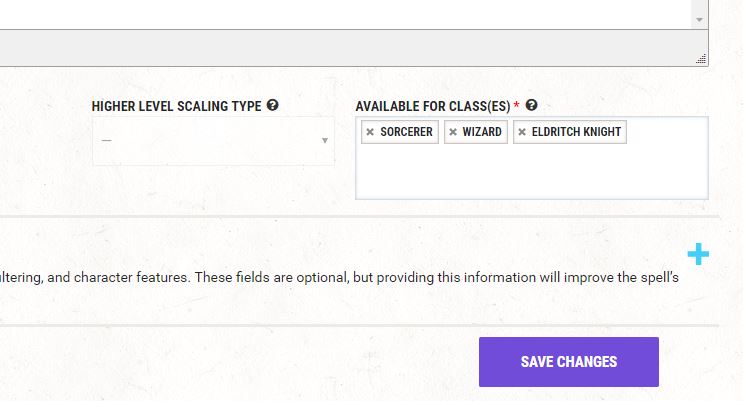Click the text area resize grip

tap(701, 59)
